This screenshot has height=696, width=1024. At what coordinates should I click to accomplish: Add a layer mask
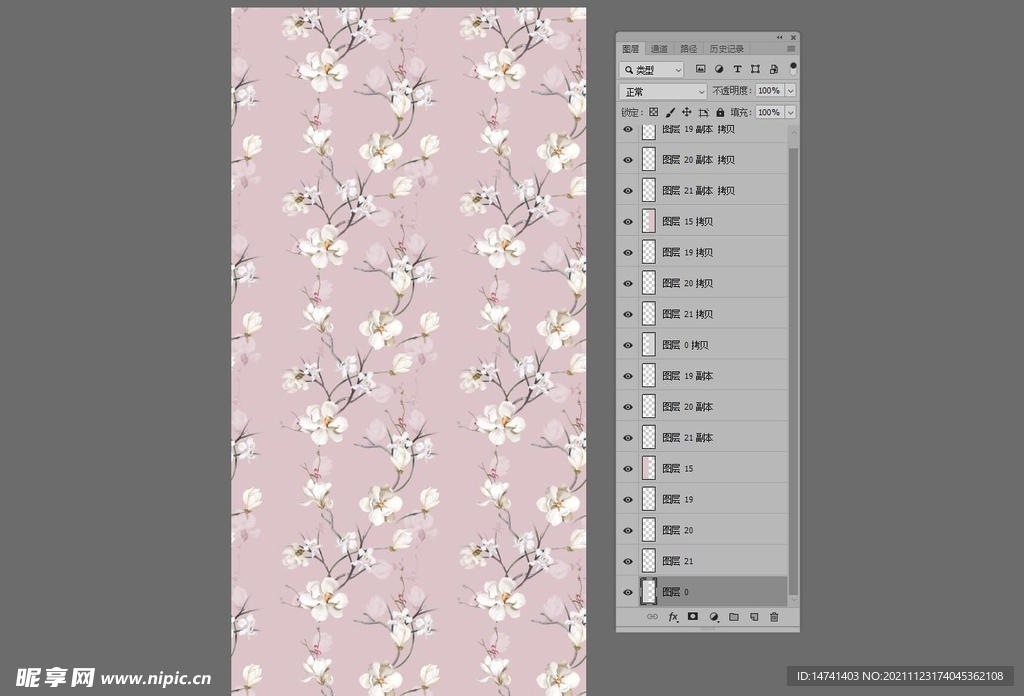693,617
